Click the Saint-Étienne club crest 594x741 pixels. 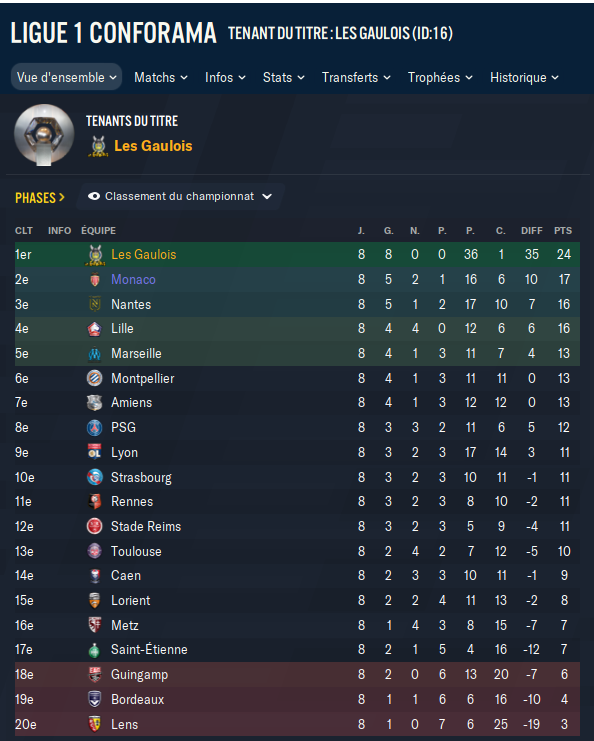click(x=95, y=650)
